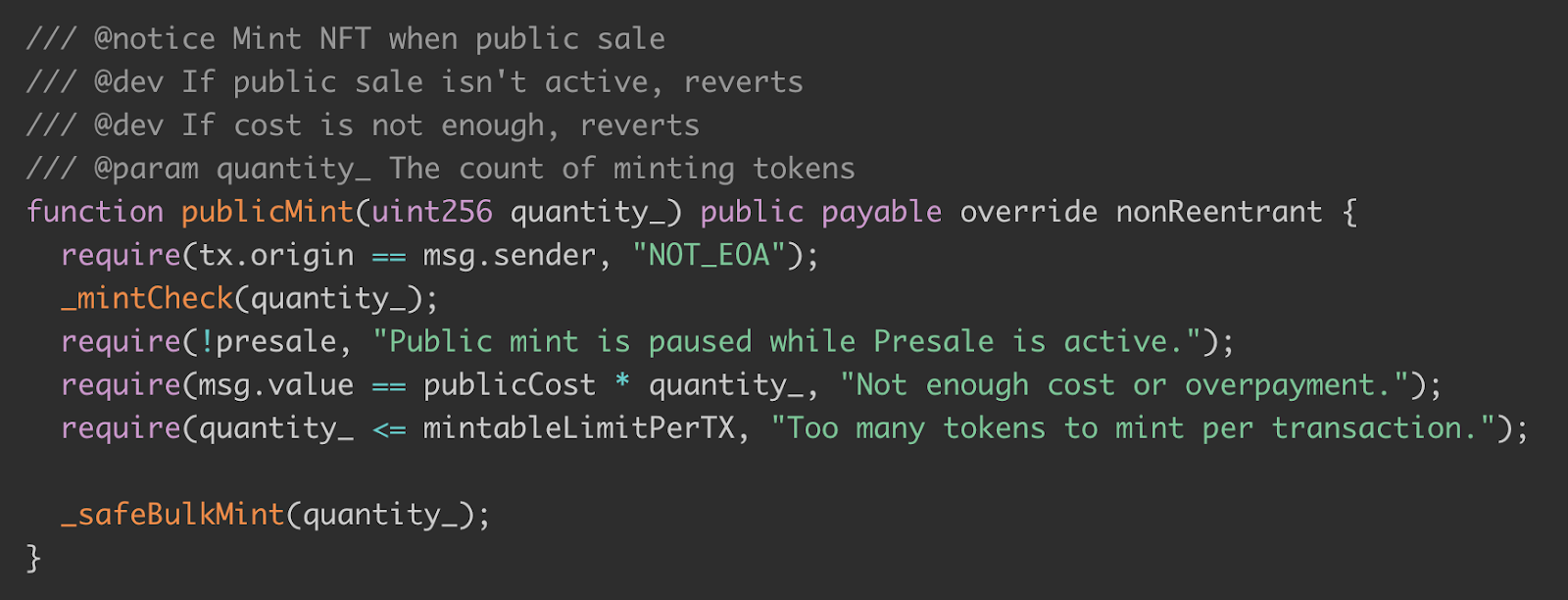The width and height of the screenshot is (1568, 600).
Task: Click msg.sender in the require statement
Action: [x=510, y=255]
